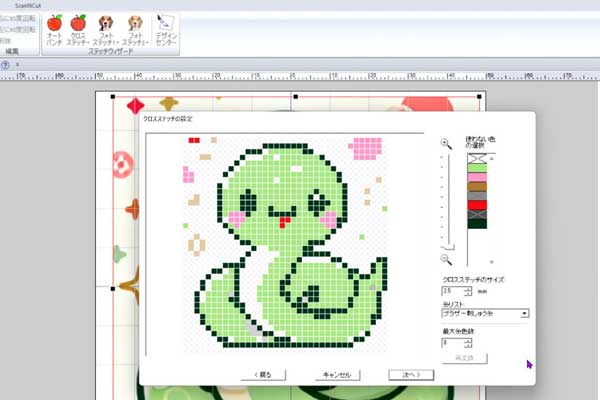Click the ステッチウィザード ribbon group label
Viewport: 600px width, 400px height.
pos(112,50)
